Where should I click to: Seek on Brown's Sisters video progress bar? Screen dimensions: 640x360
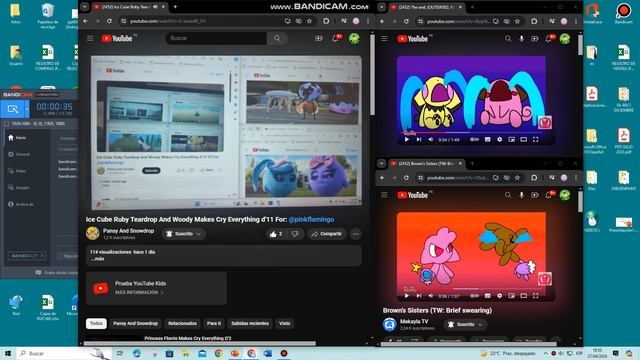coord(471,289)
